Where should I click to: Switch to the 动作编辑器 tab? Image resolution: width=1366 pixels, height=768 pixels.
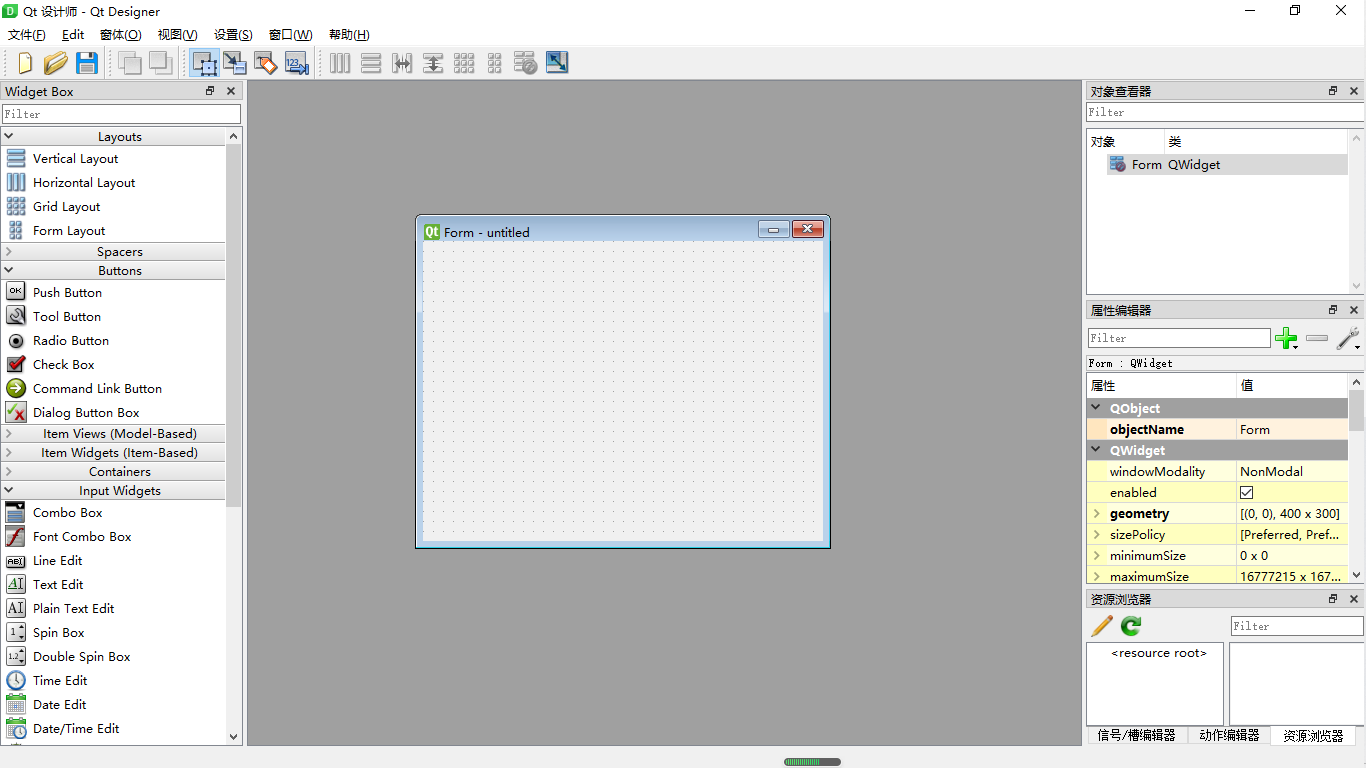(1229, 735)
